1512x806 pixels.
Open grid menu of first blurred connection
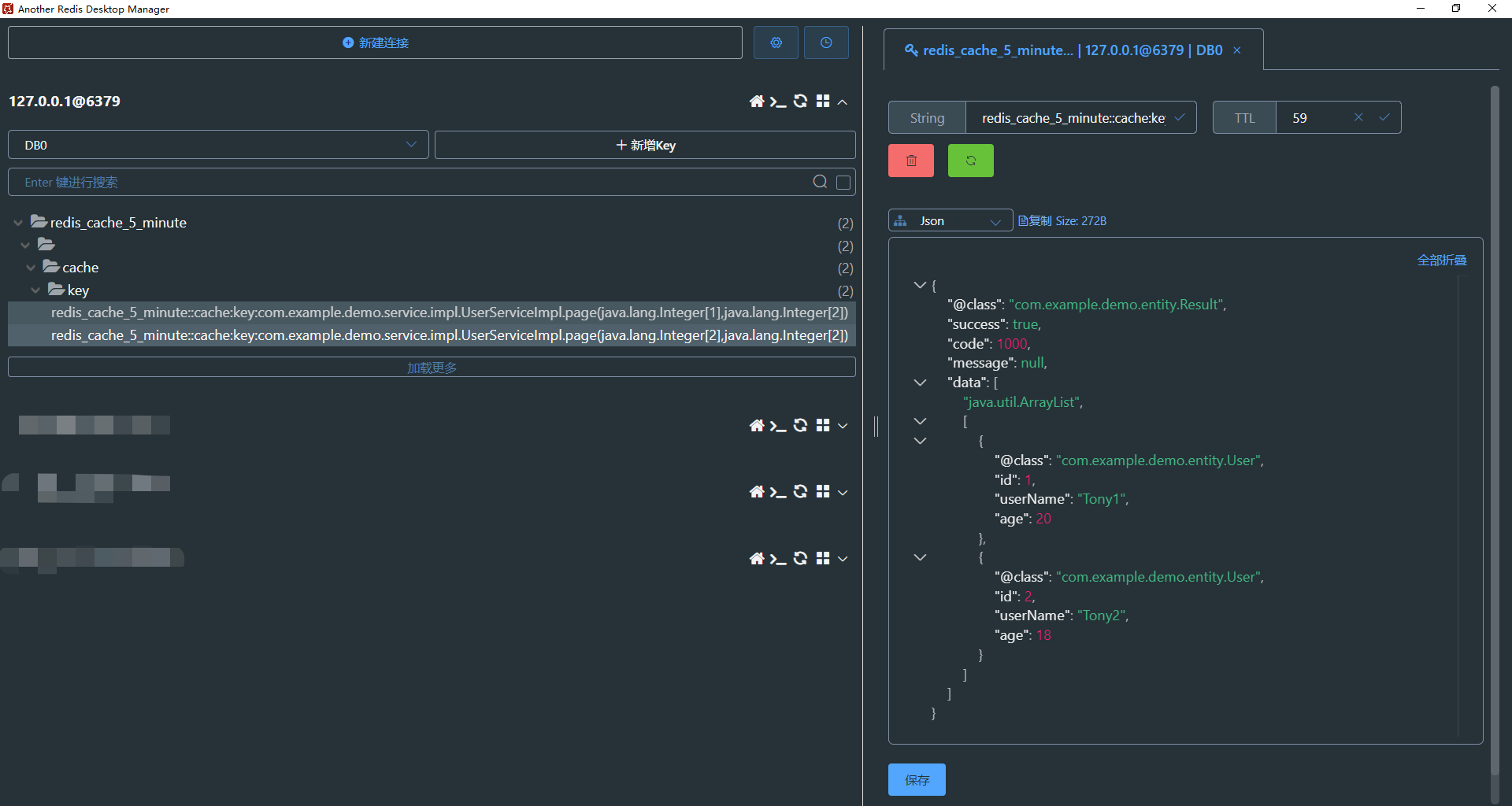(x=823, y=425)
